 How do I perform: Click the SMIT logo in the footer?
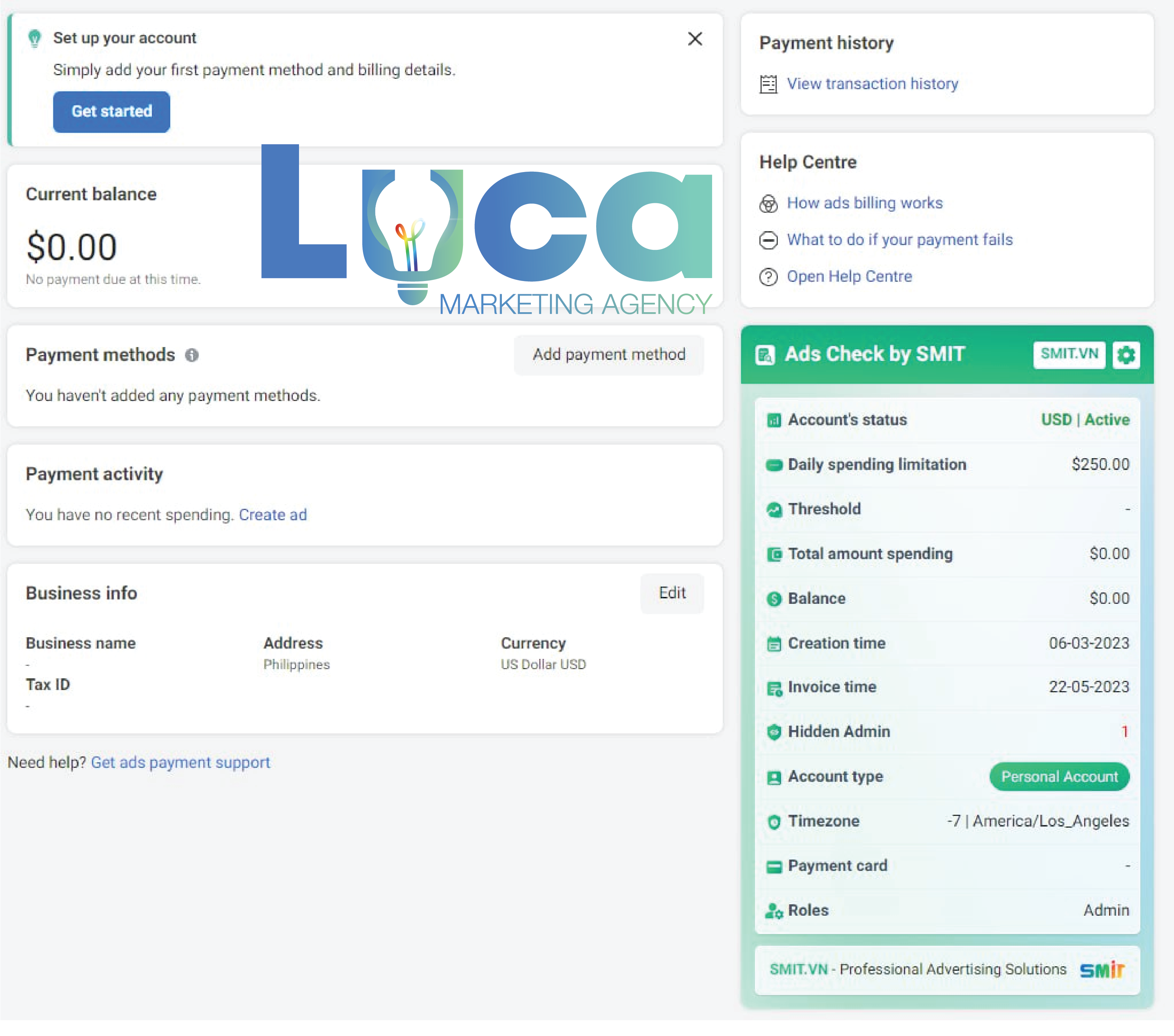[1102, 970]
